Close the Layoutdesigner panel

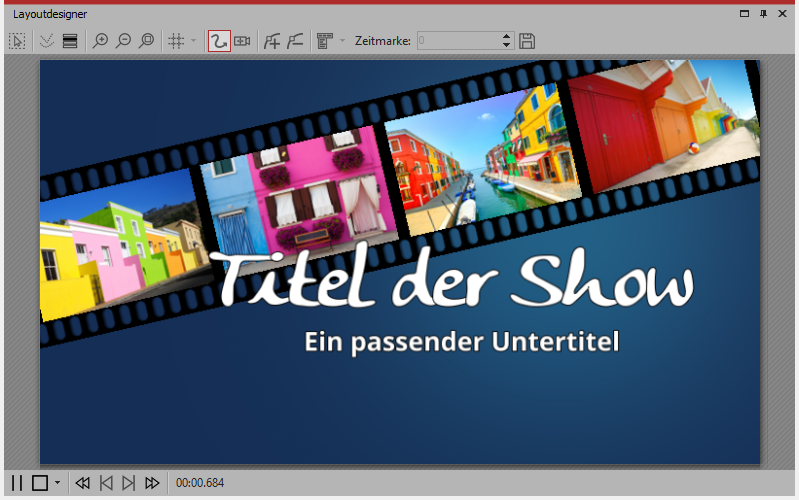(x=782, y=14)
